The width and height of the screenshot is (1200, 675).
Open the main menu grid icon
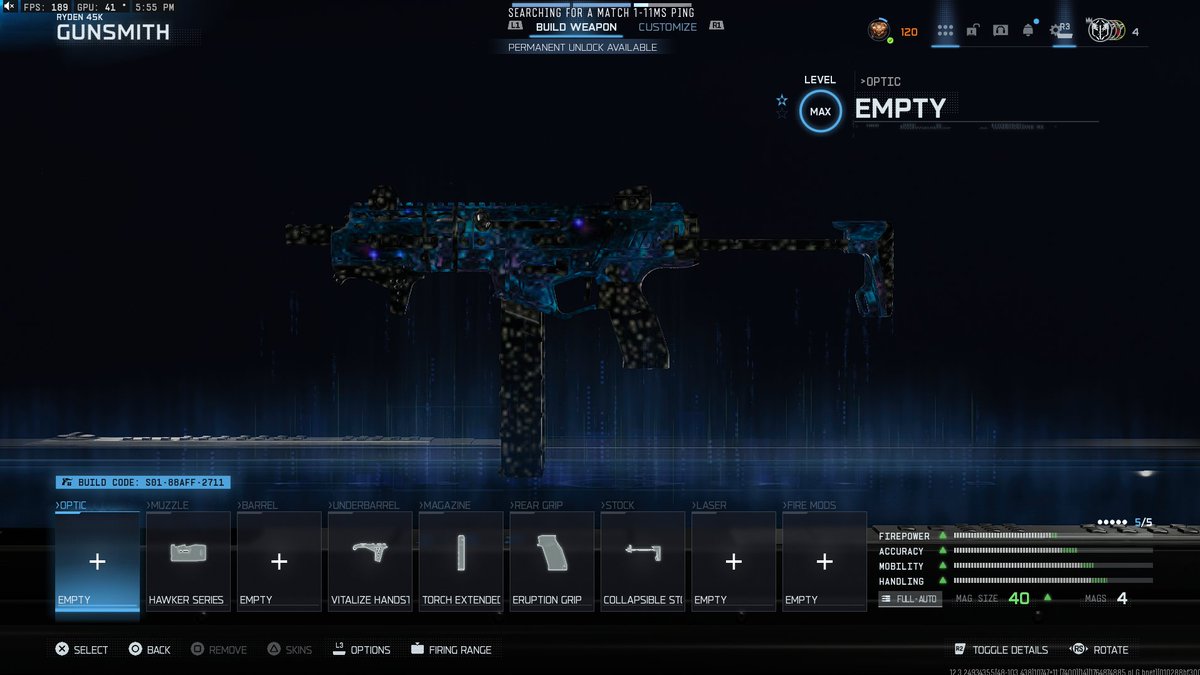click(945, 31)
